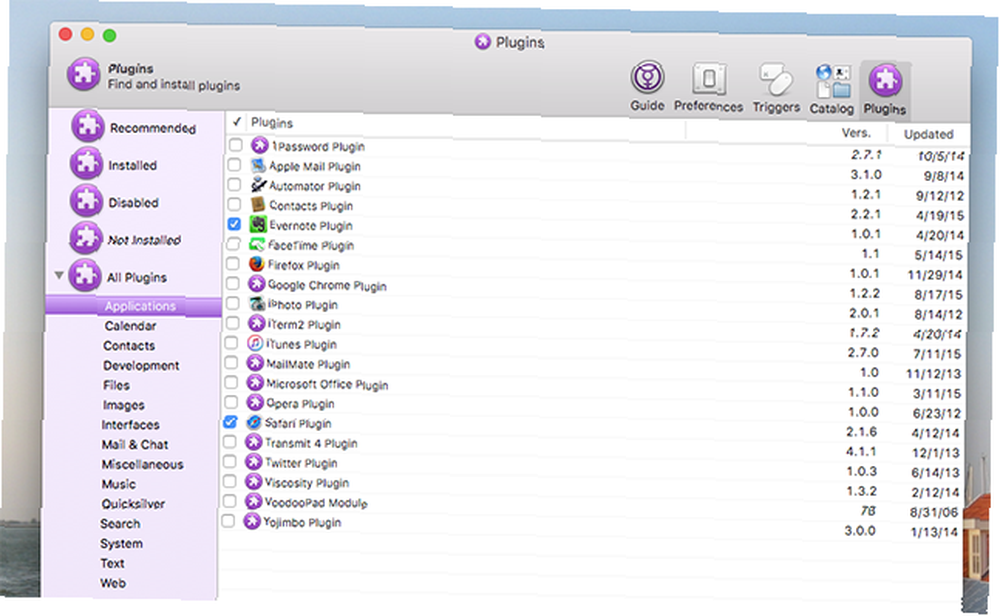The width and height of the screenshot is (1000, 616).
Task: Click the iPhoto plugin icon
Action: [x=256, y=304]
